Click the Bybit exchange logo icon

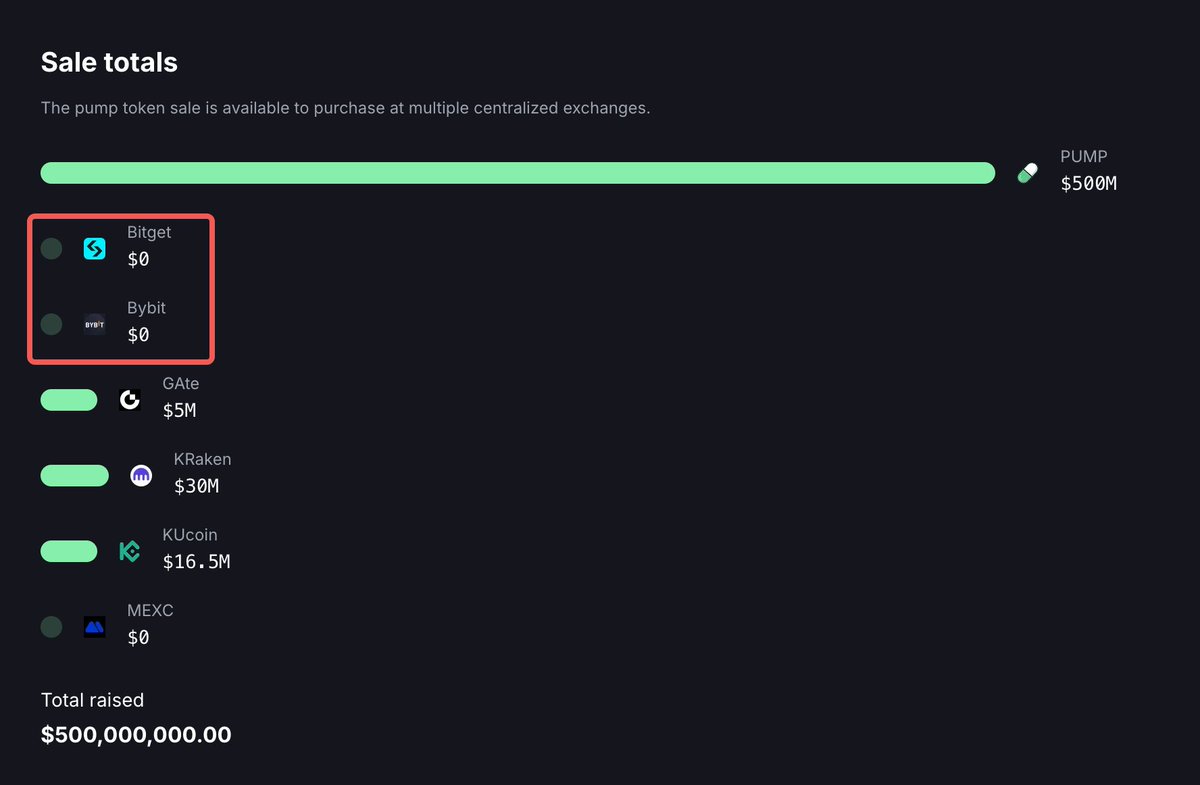pos(94,324)
